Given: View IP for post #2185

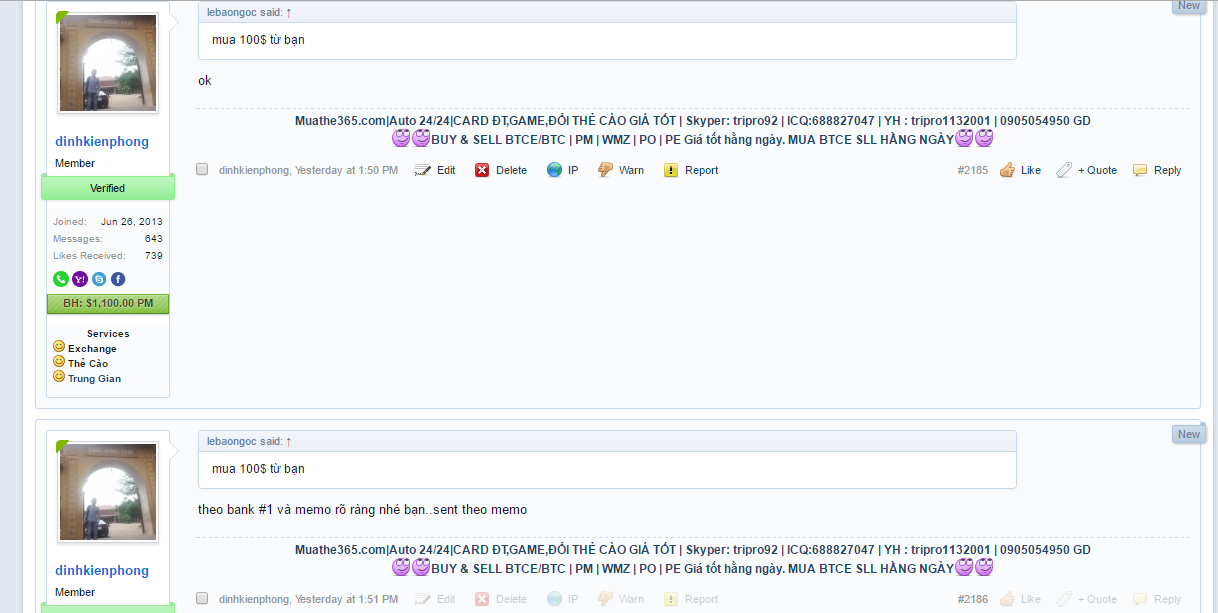Looking at the screenshot, I should [563, 170].
